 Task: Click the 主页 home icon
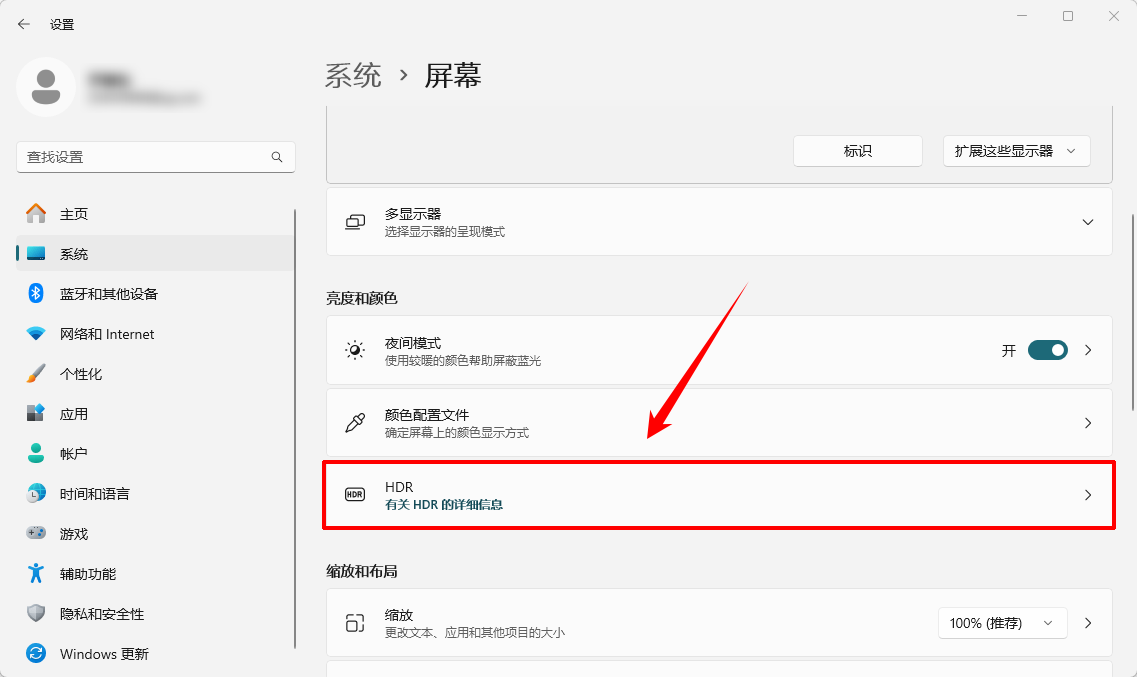coord(36,214)
